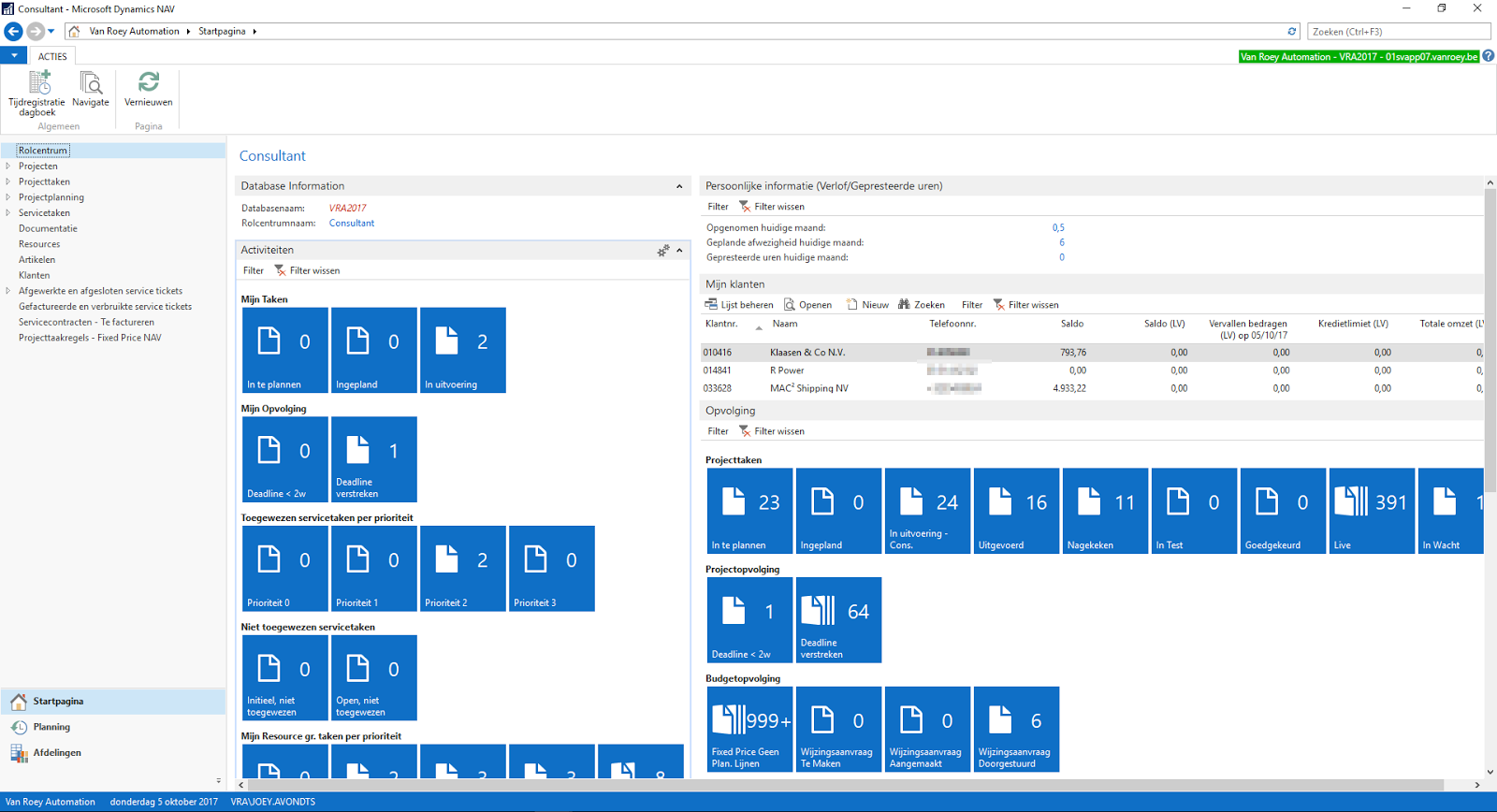Screen dimensions: 1497x812
Task: Click in the Zoeken search box
Action: (1398, 31)
